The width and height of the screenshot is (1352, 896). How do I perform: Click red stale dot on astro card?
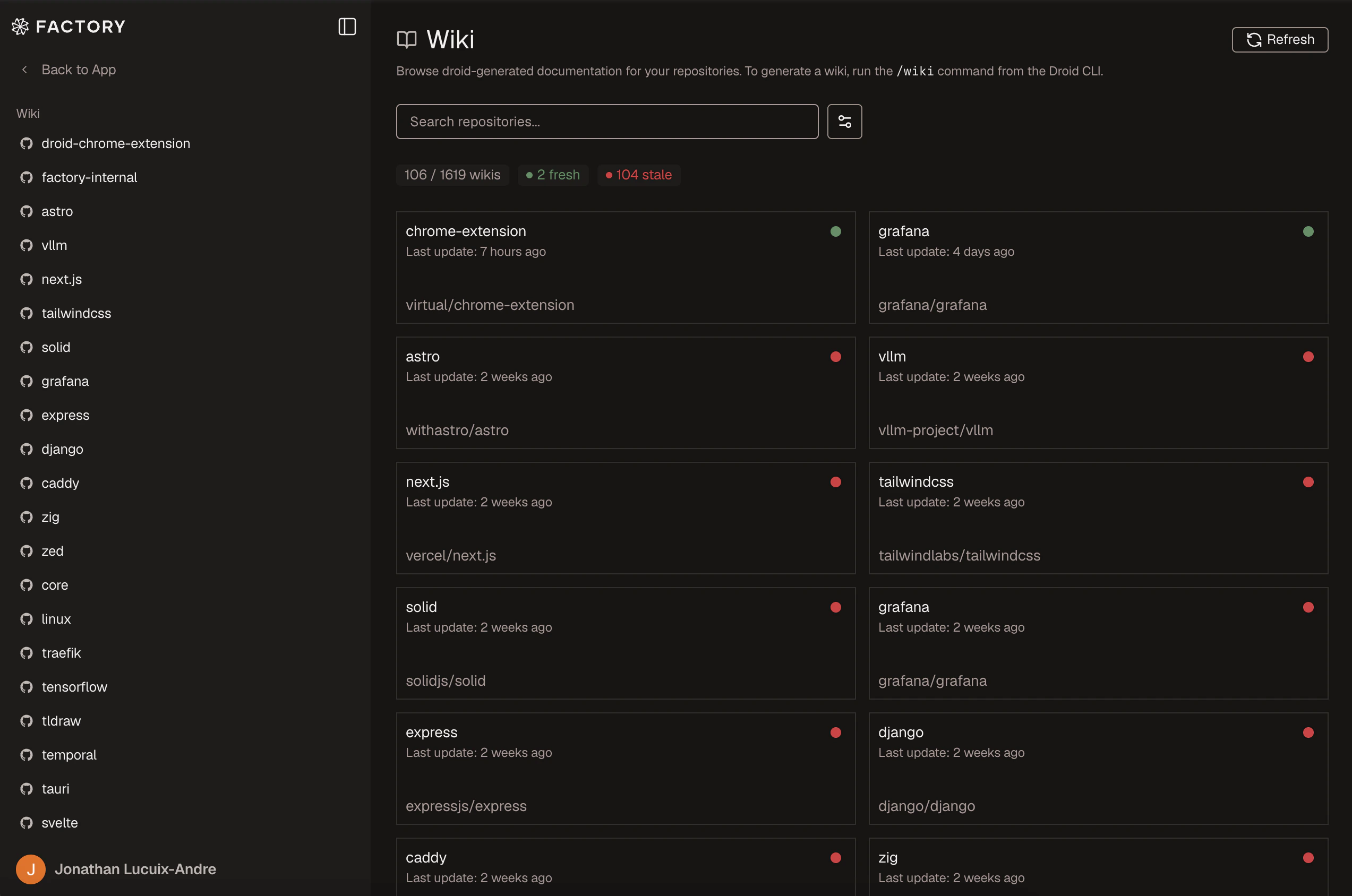click(835, 357)
